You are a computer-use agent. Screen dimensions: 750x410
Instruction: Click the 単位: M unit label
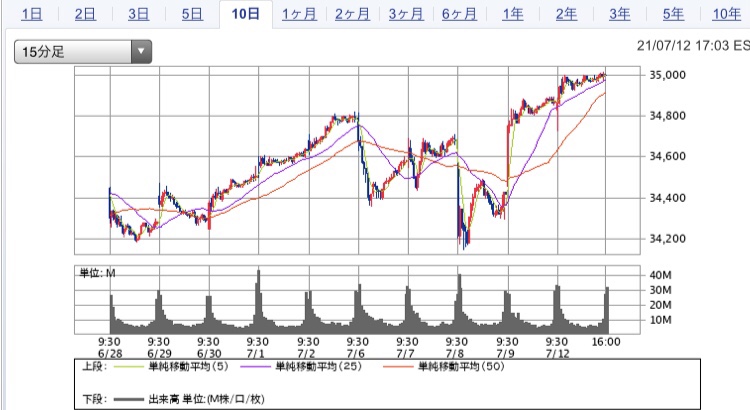pyautogui.click(x=98, y=273)
